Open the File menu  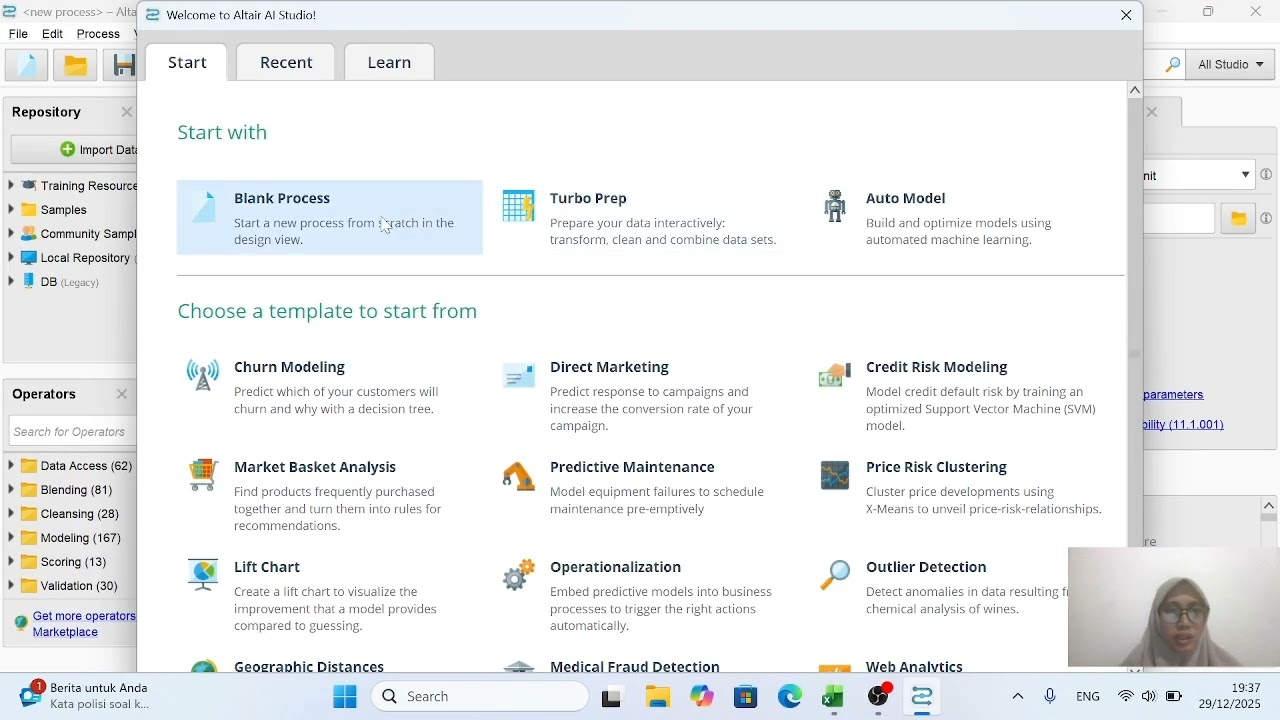pos(18,34)
